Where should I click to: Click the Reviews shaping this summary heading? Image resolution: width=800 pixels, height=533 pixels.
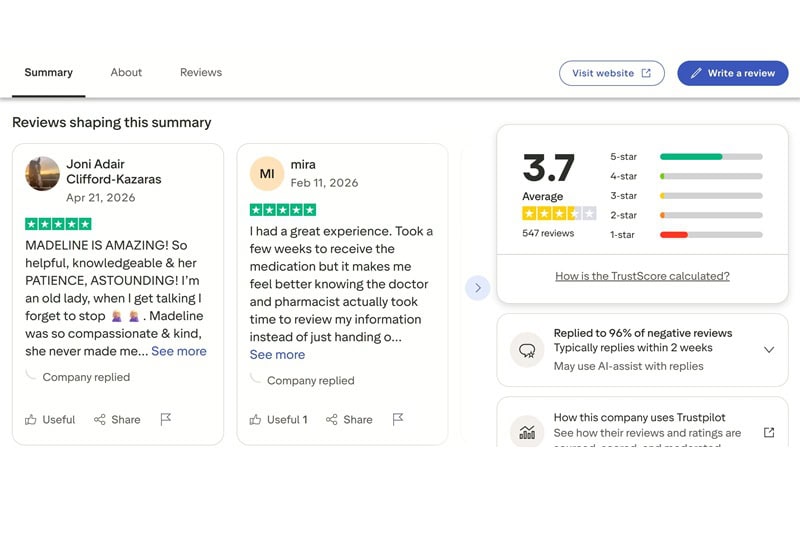(x=112, y=122)
